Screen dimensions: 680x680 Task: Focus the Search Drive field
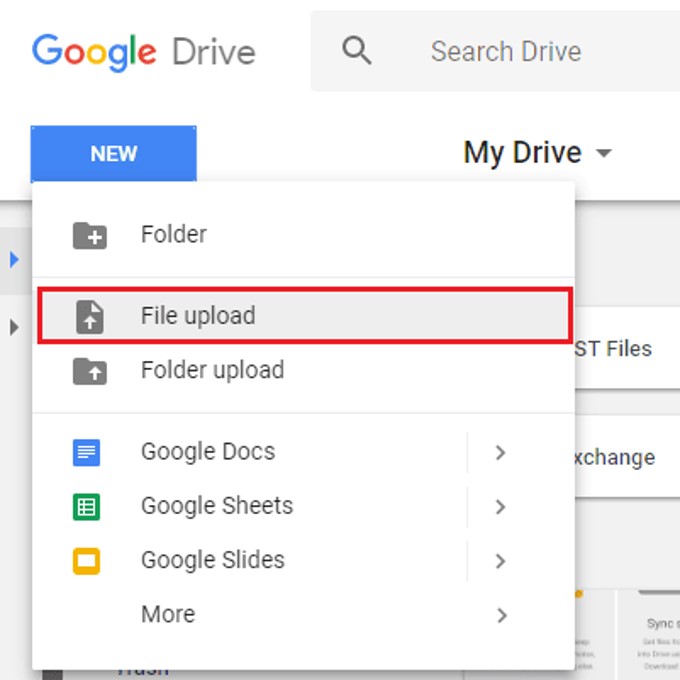pos(495,51)
